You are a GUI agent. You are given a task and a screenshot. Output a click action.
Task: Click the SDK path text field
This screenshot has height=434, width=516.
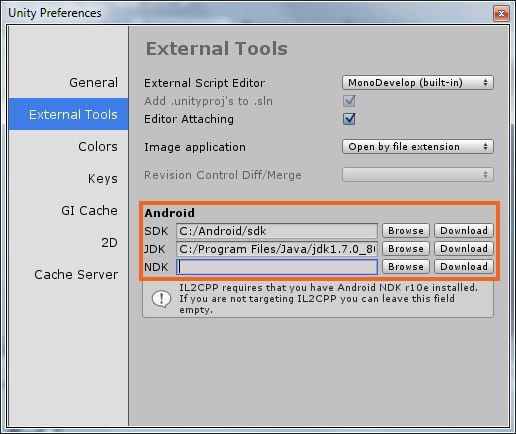pos(277,231)
